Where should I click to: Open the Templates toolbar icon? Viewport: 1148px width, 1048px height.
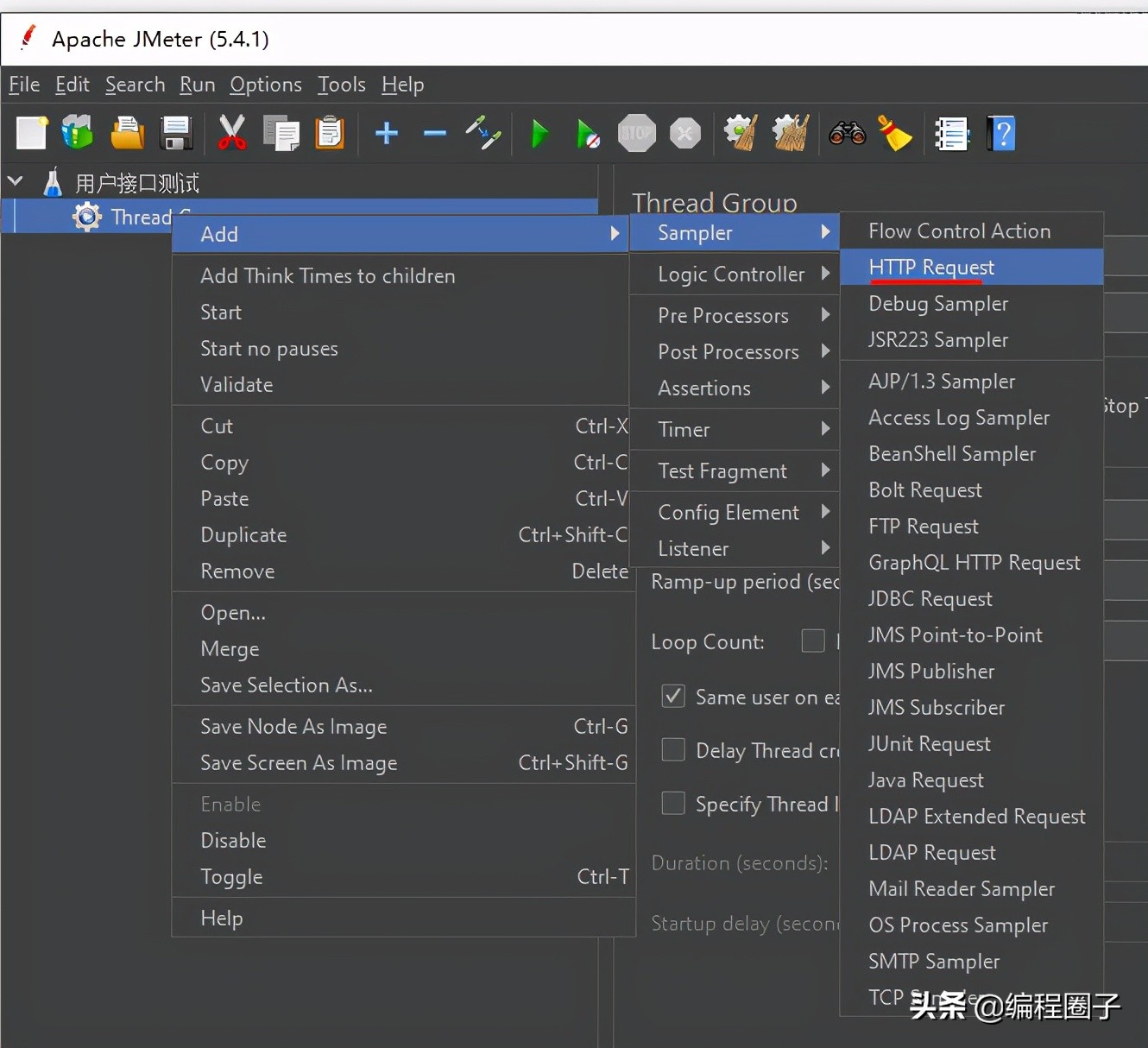pyautogui.click(x=77, y=133)
